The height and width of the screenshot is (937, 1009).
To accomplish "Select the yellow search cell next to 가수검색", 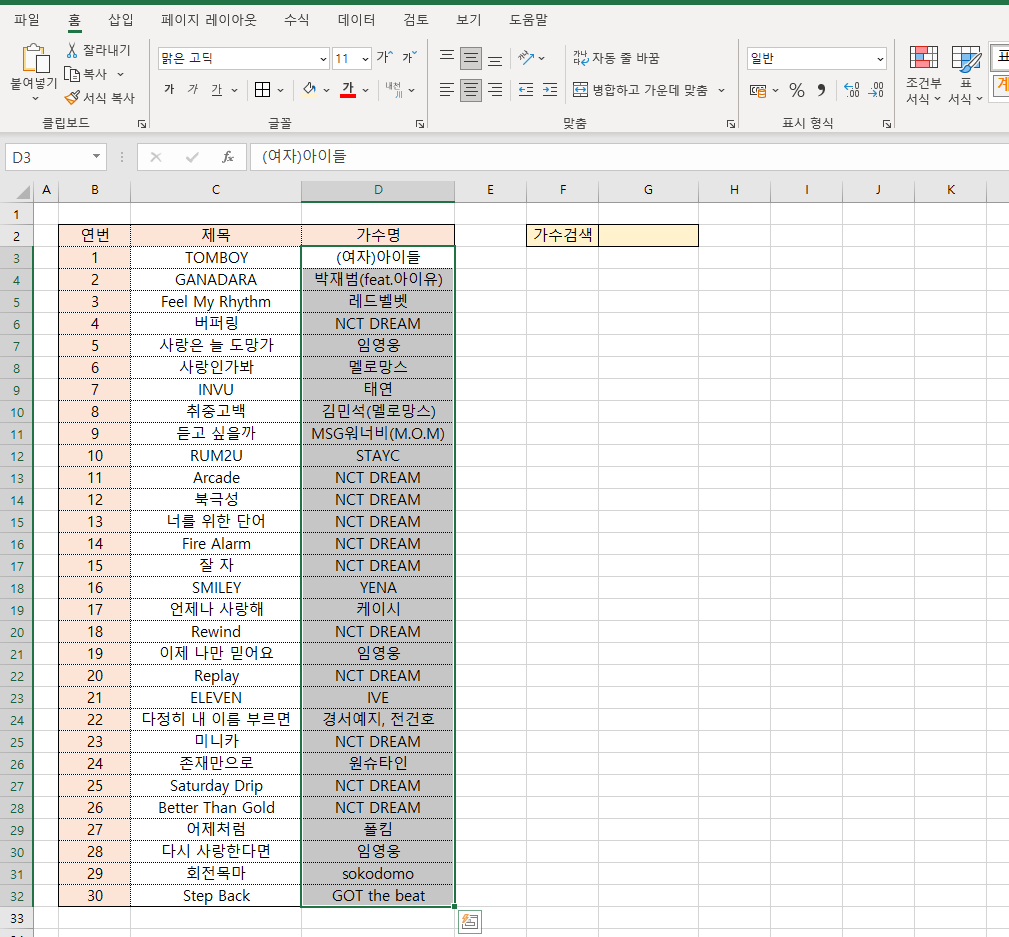I will pyautogui.click(x=648, y=236).
